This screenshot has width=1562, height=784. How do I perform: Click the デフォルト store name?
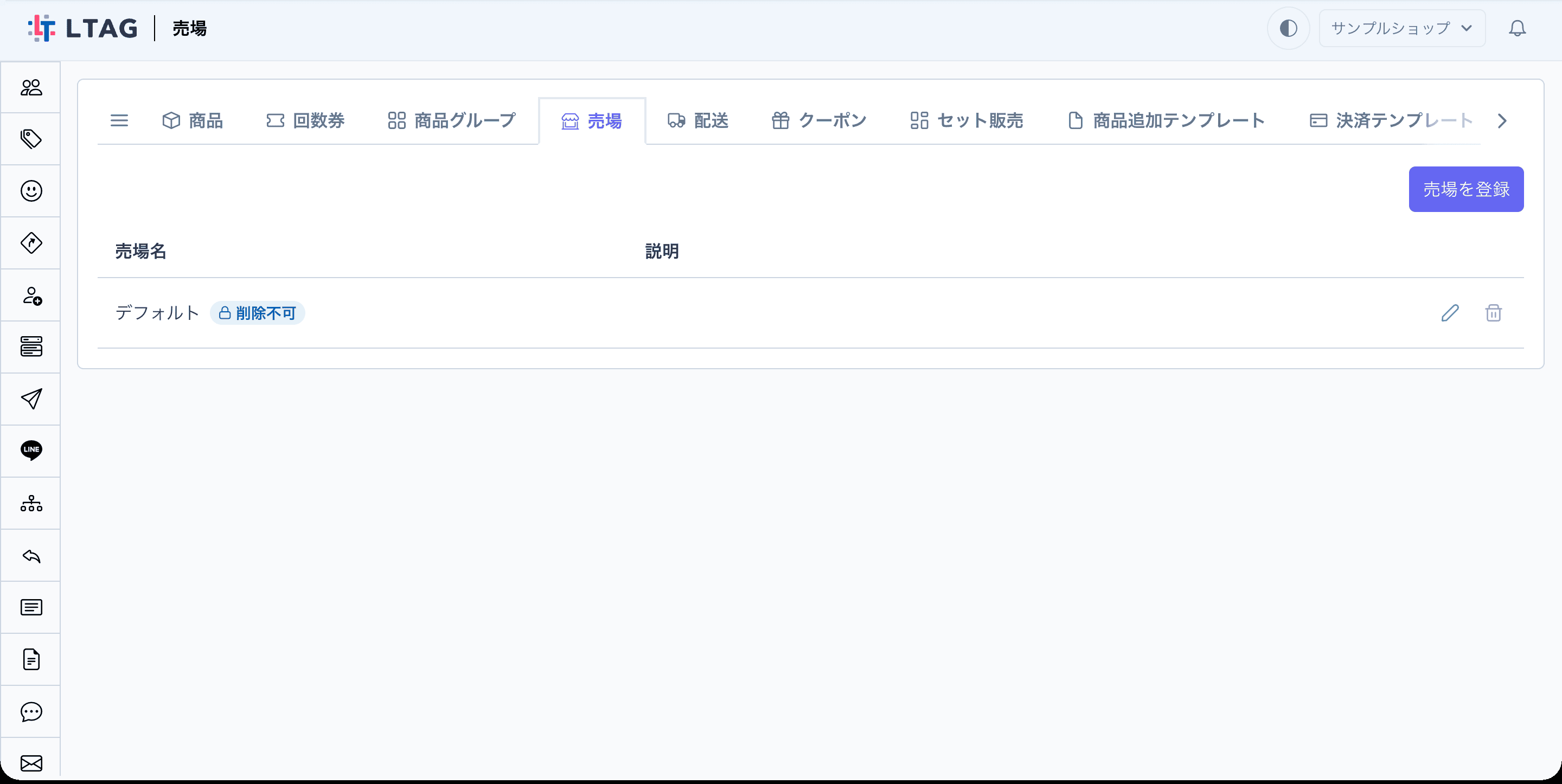[157, 313]
